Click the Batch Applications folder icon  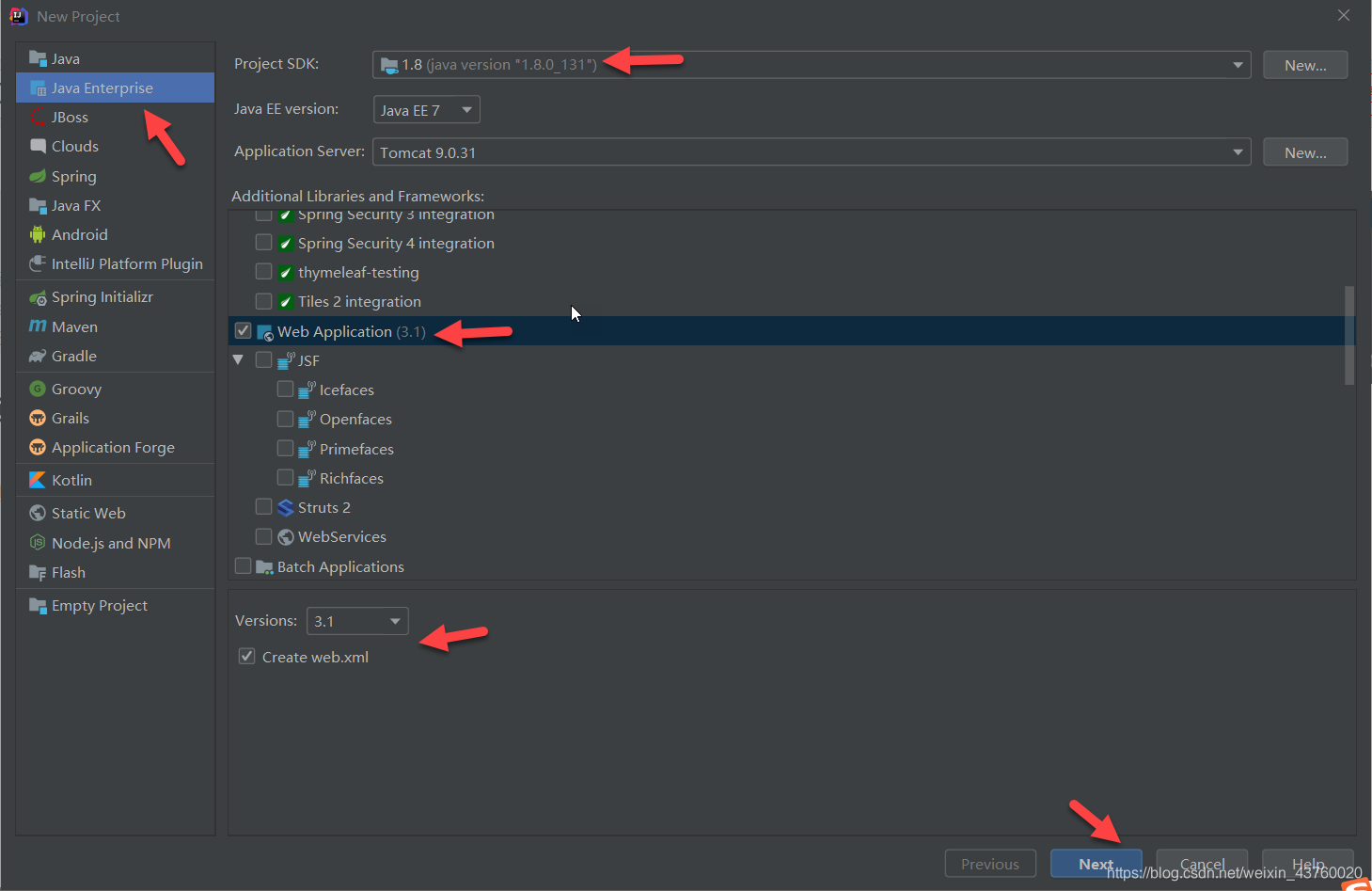pos(265,566)
